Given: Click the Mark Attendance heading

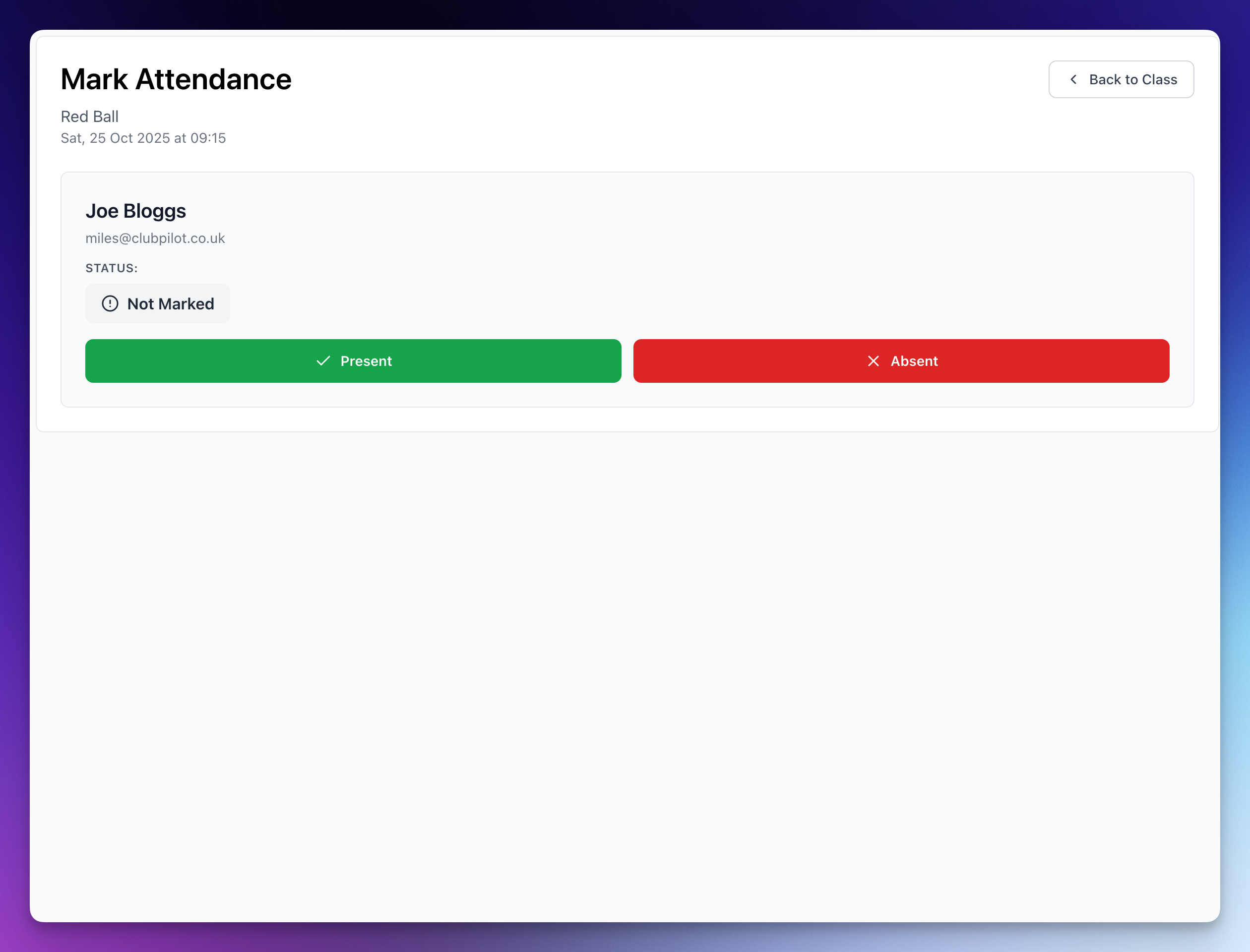Looking at the screenshot, I should click(x=176, y=79).
